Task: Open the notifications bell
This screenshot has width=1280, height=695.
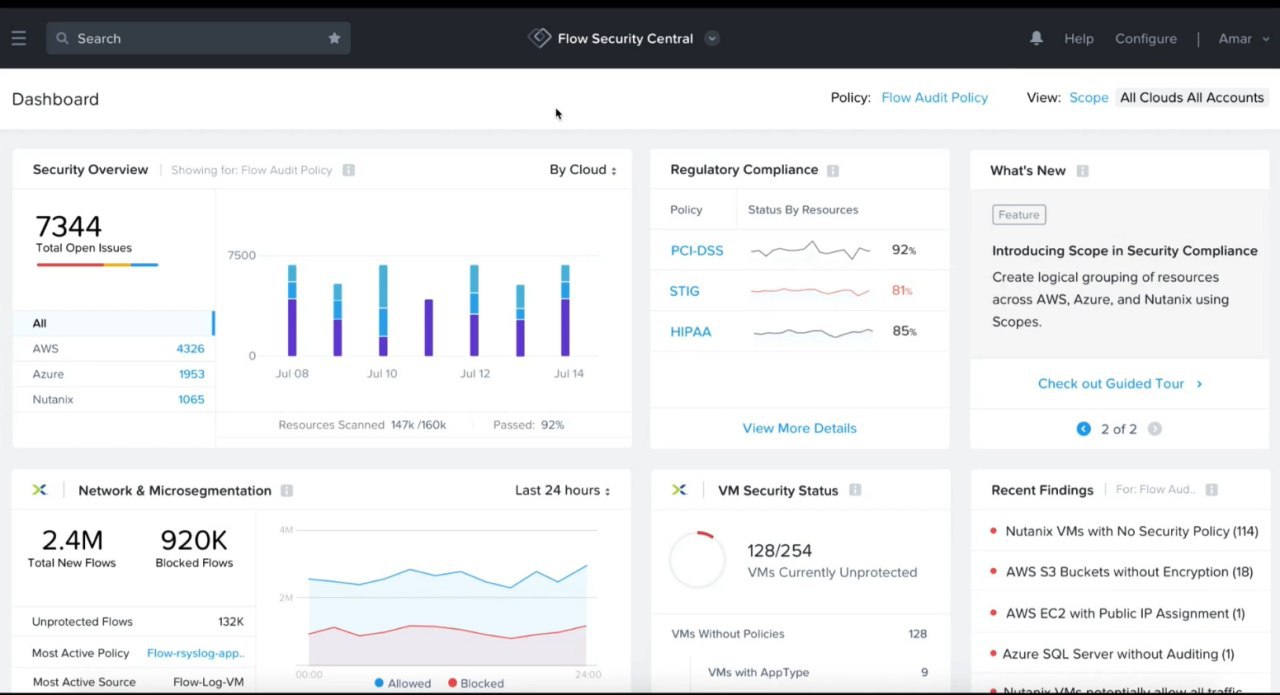Action: (1036, 38)
